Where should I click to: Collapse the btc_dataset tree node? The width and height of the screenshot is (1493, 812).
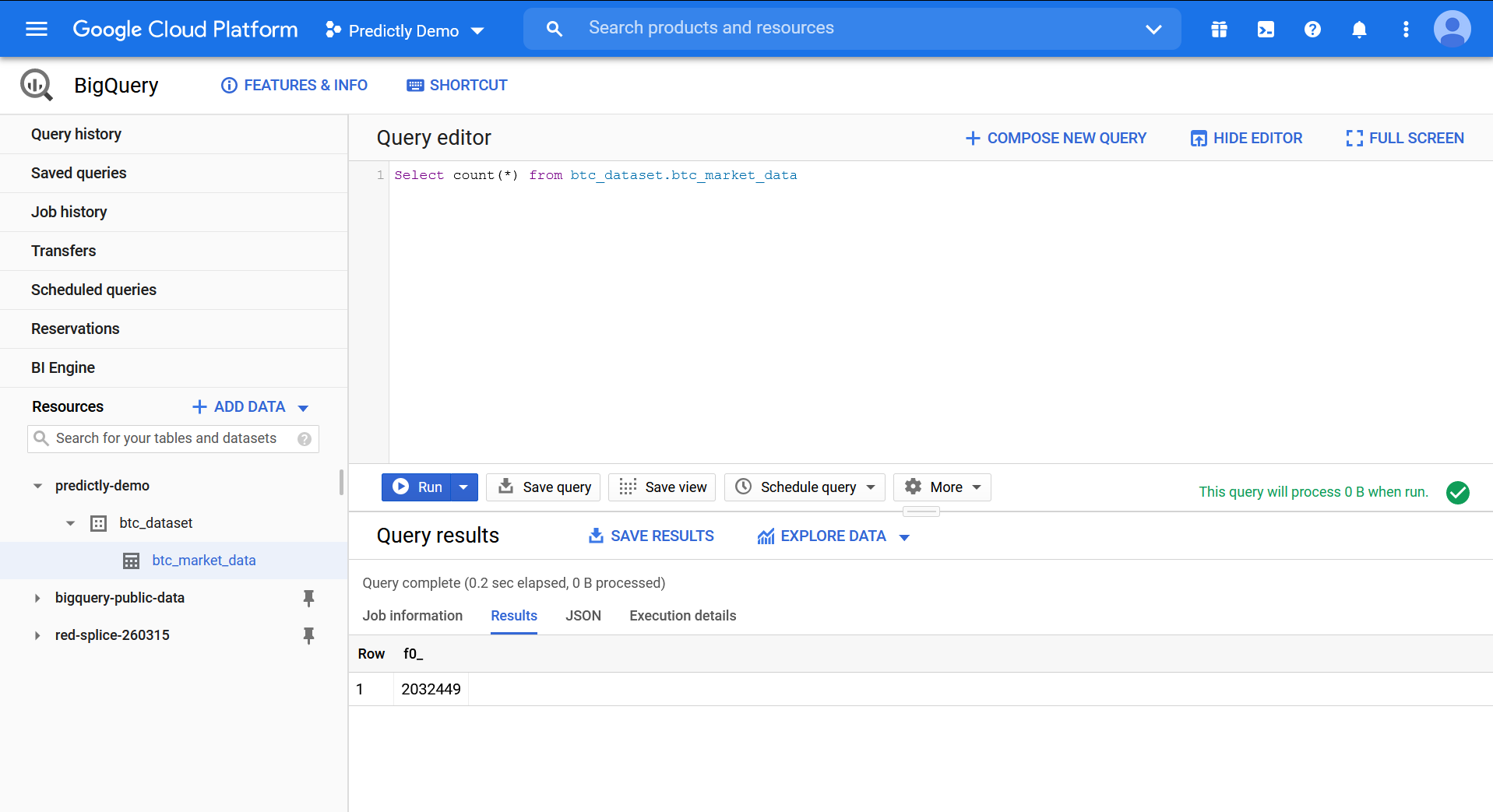tap(71, 523)
